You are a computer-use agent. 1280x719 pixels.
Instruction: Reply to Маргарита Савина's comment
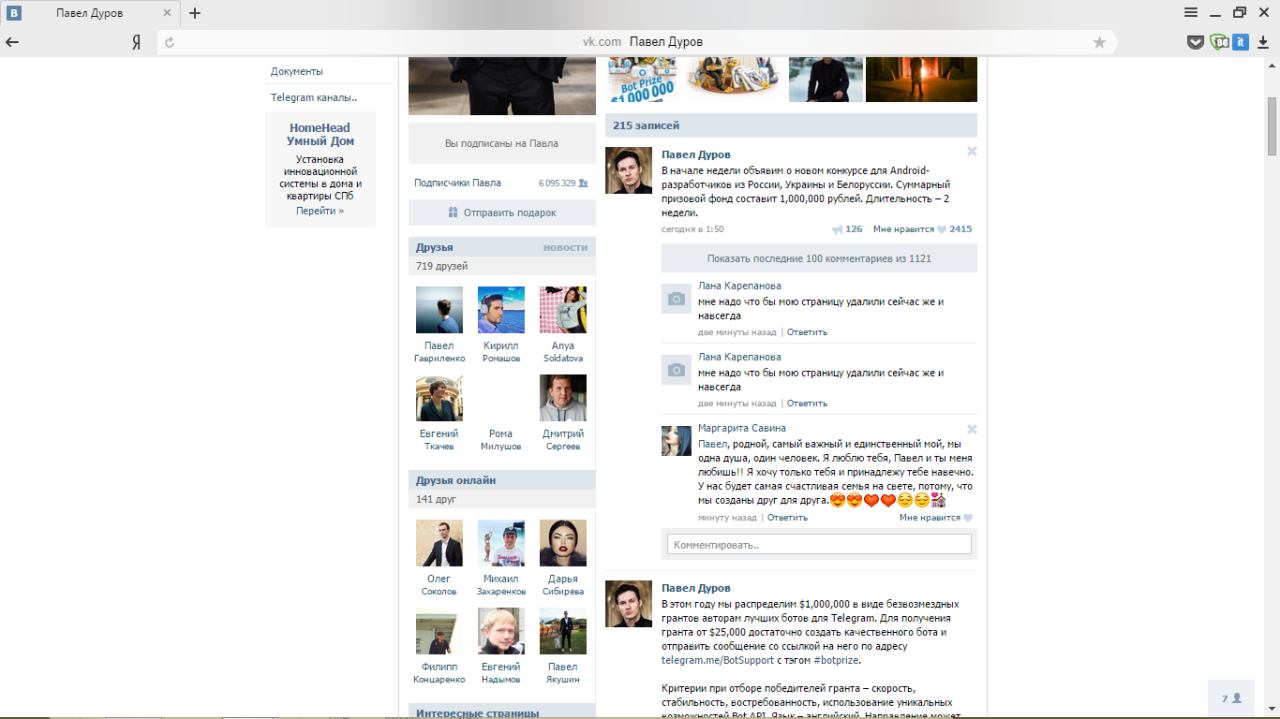tap(787, 518)
